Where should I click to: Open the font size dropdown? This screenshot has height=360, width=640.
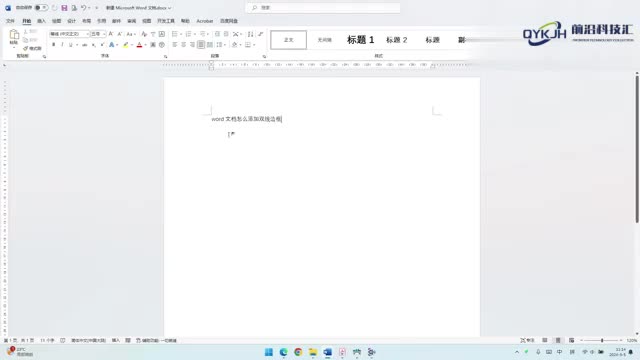(x=104, y=34)
